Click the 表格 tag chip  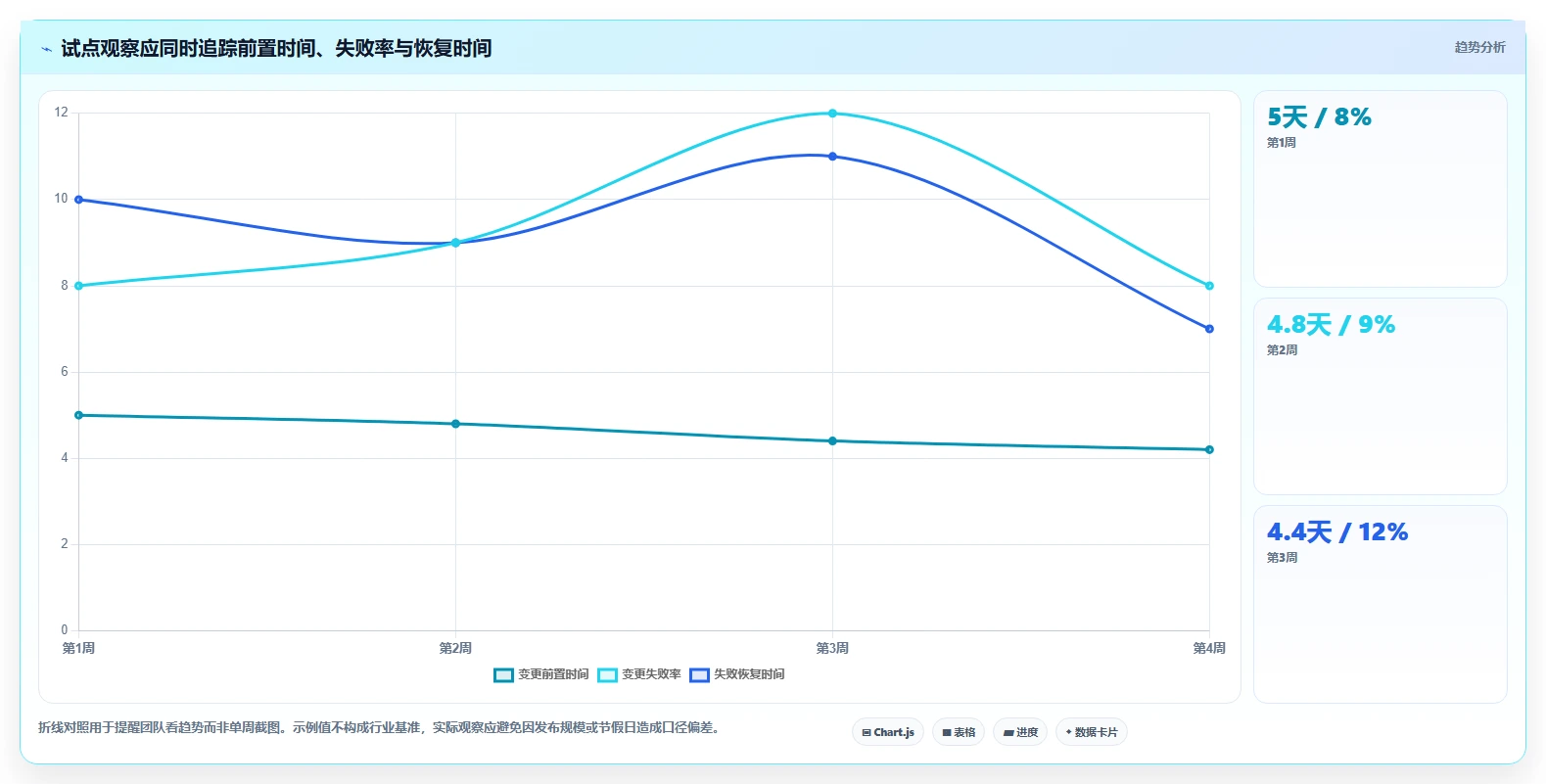(x=959, y=732)
